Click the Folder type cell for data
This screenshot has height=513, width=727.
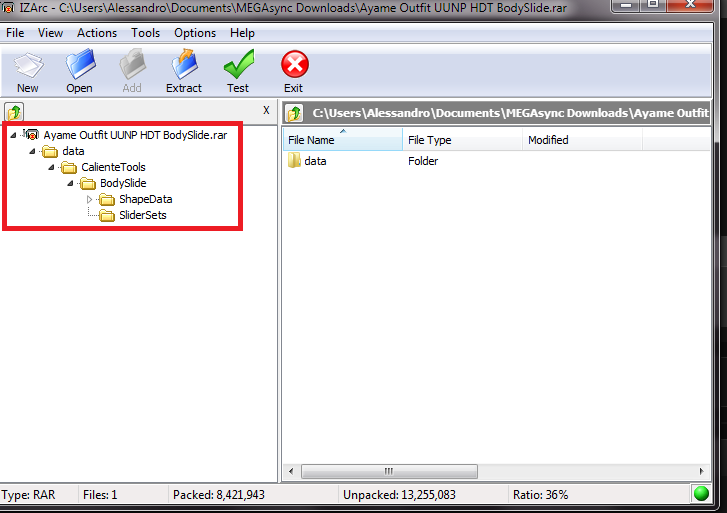pos(423,161)
